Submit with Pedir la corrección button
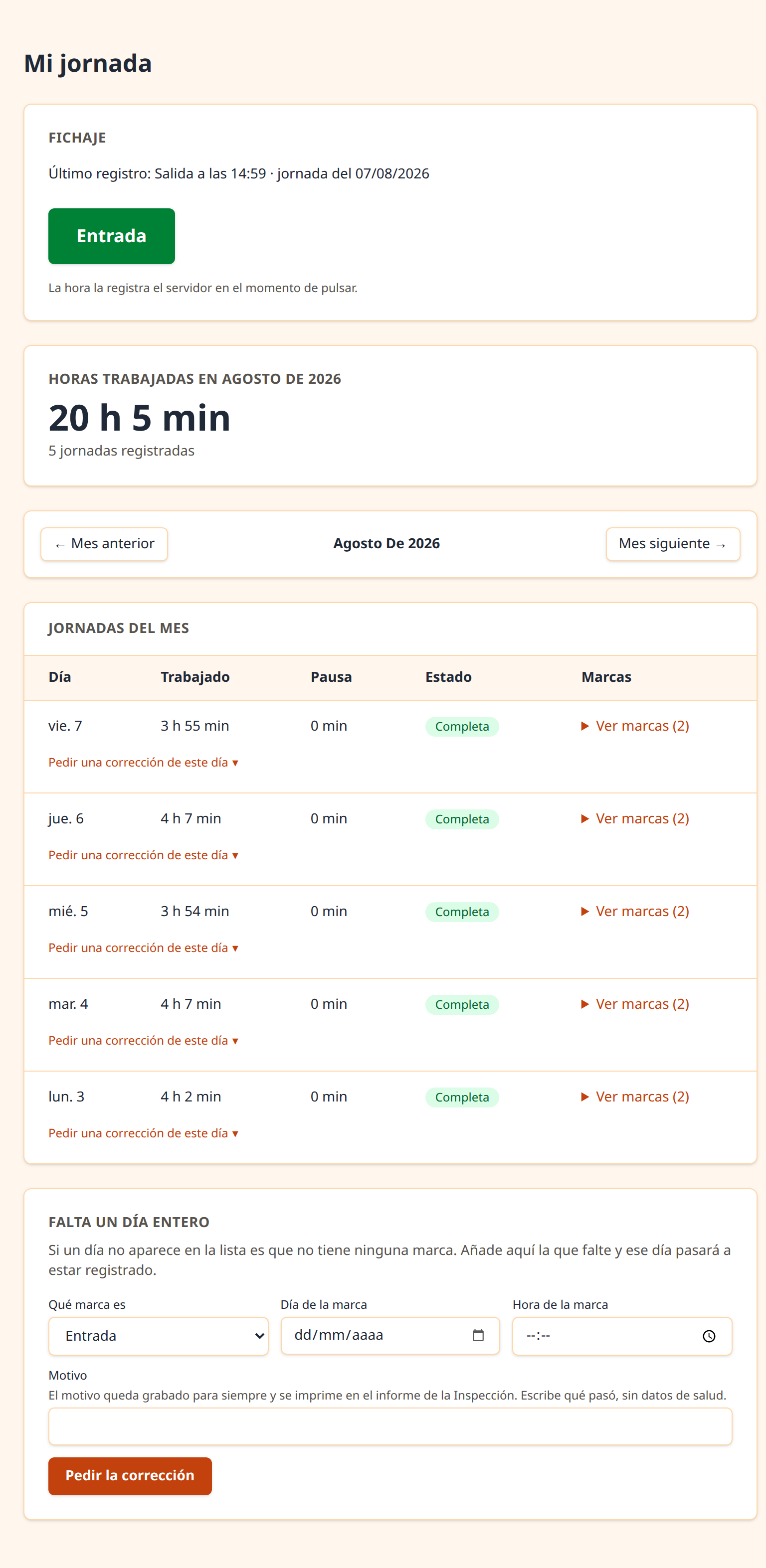Screen dimensions: 766x1568 coord(130,1476)
